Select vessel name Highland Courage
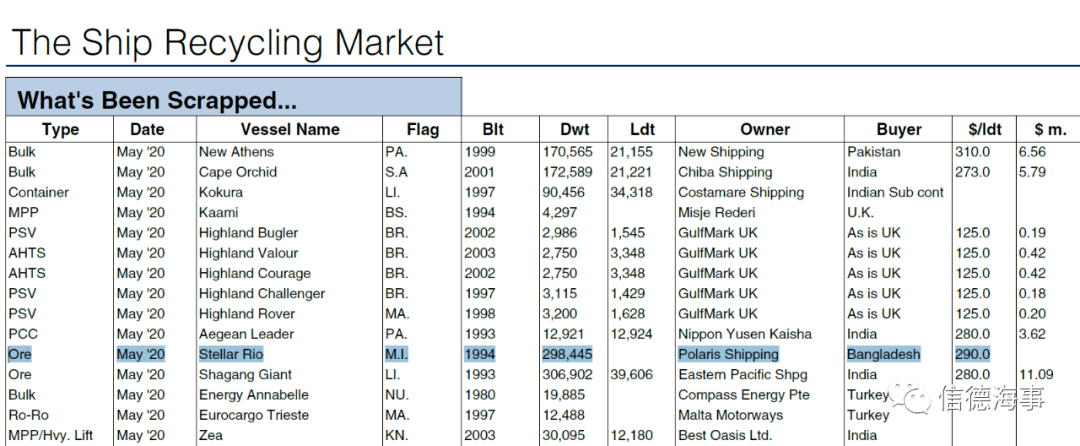 (x=255, y=273)
